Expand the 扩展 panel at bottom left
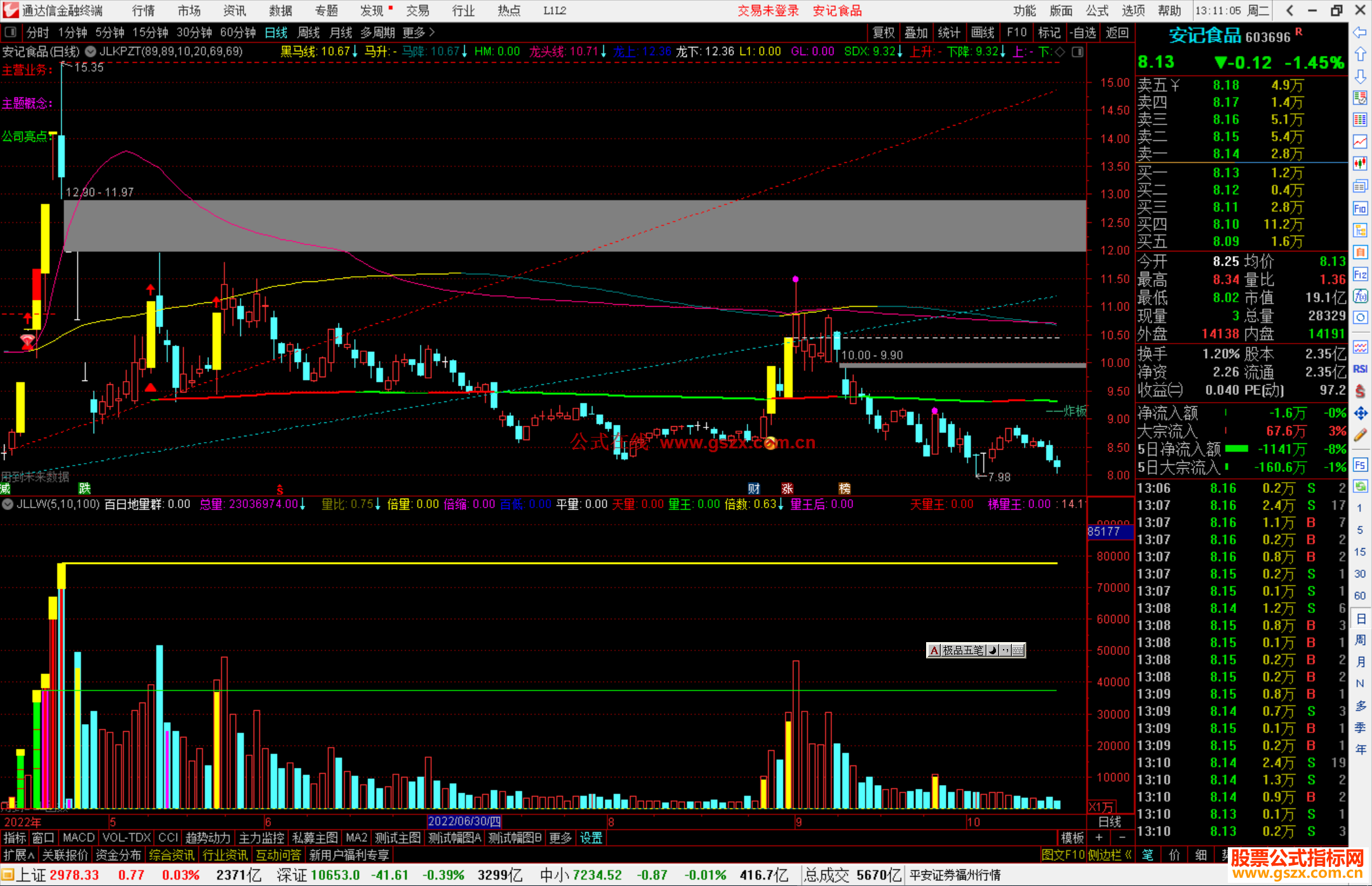 tap(19, 855)
